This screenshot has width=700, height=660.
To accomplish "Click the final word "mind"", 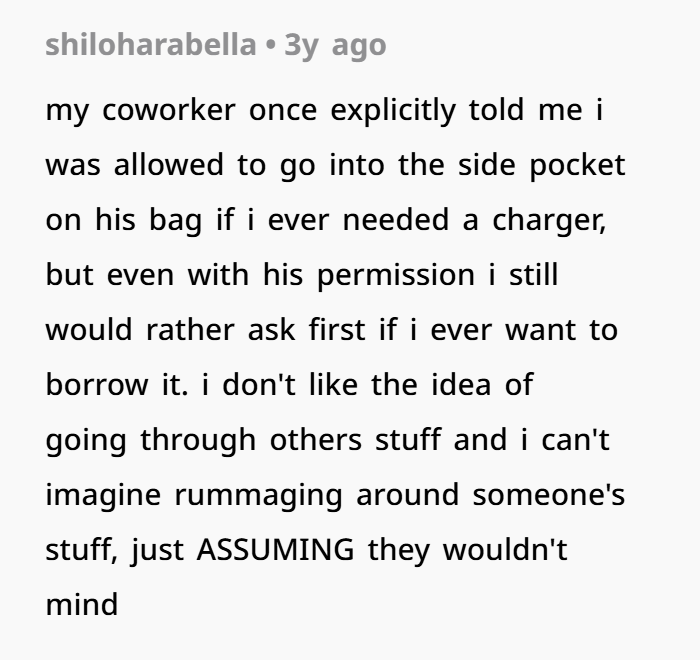I will coord(82,605).
